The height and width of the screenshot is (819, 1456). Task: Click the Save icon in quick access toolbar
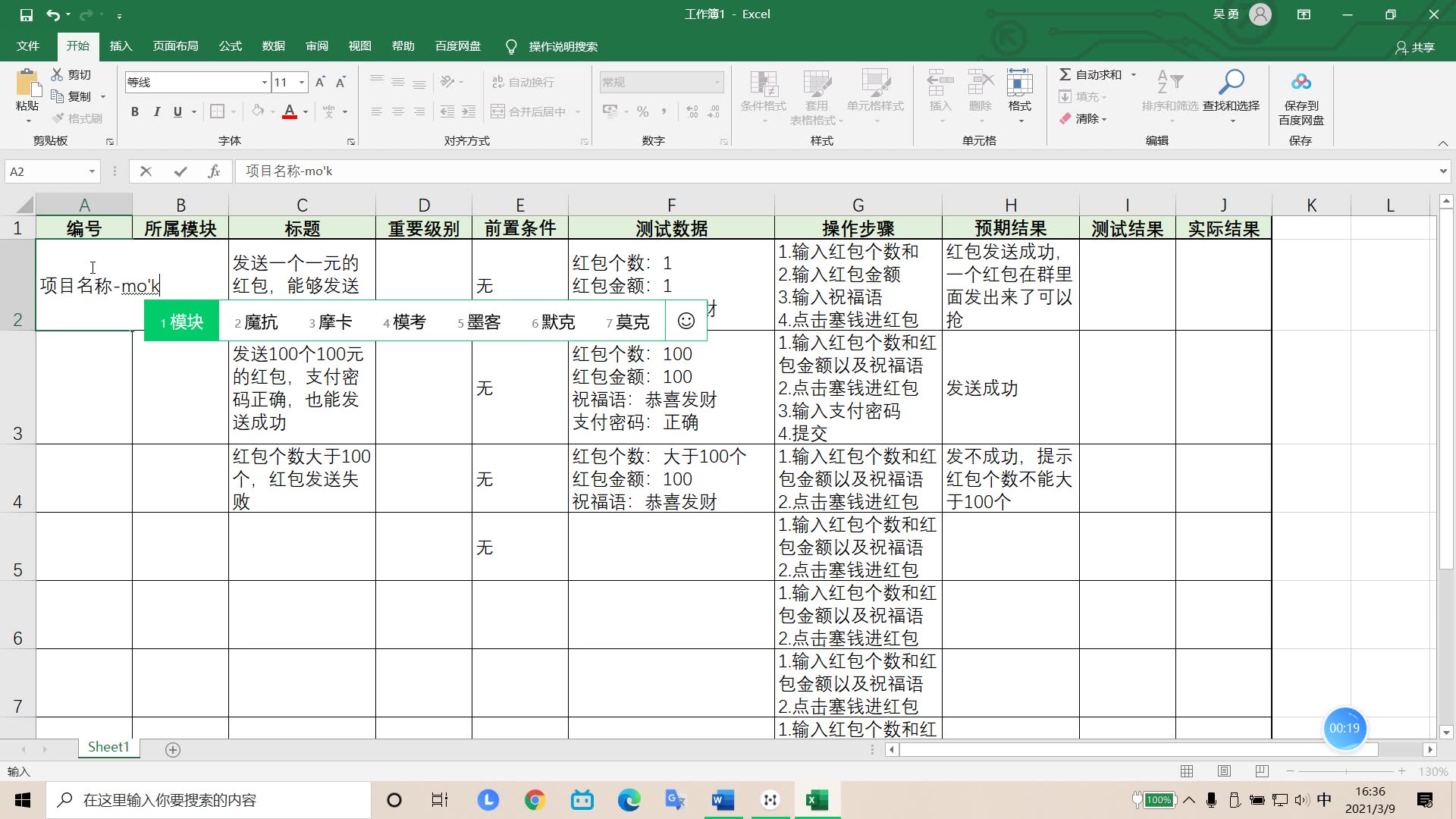coord(26,14)
